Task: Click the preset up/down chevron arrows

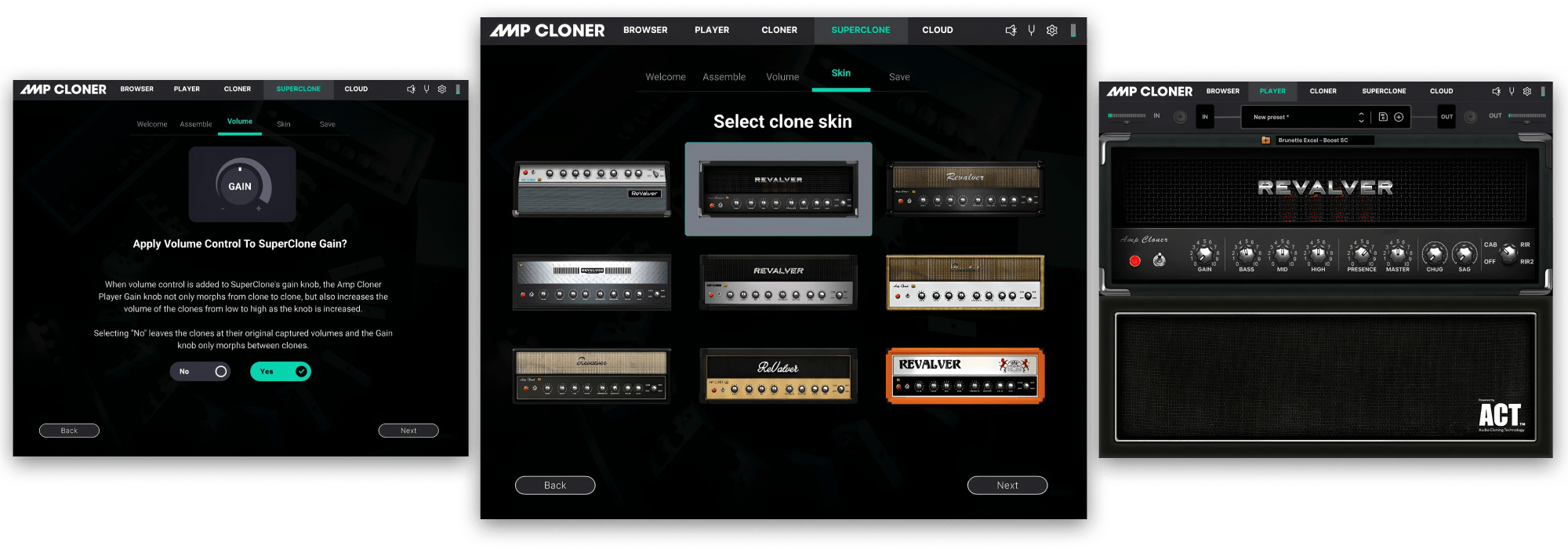Action: pyautogui.click(x=1361, y=117)
